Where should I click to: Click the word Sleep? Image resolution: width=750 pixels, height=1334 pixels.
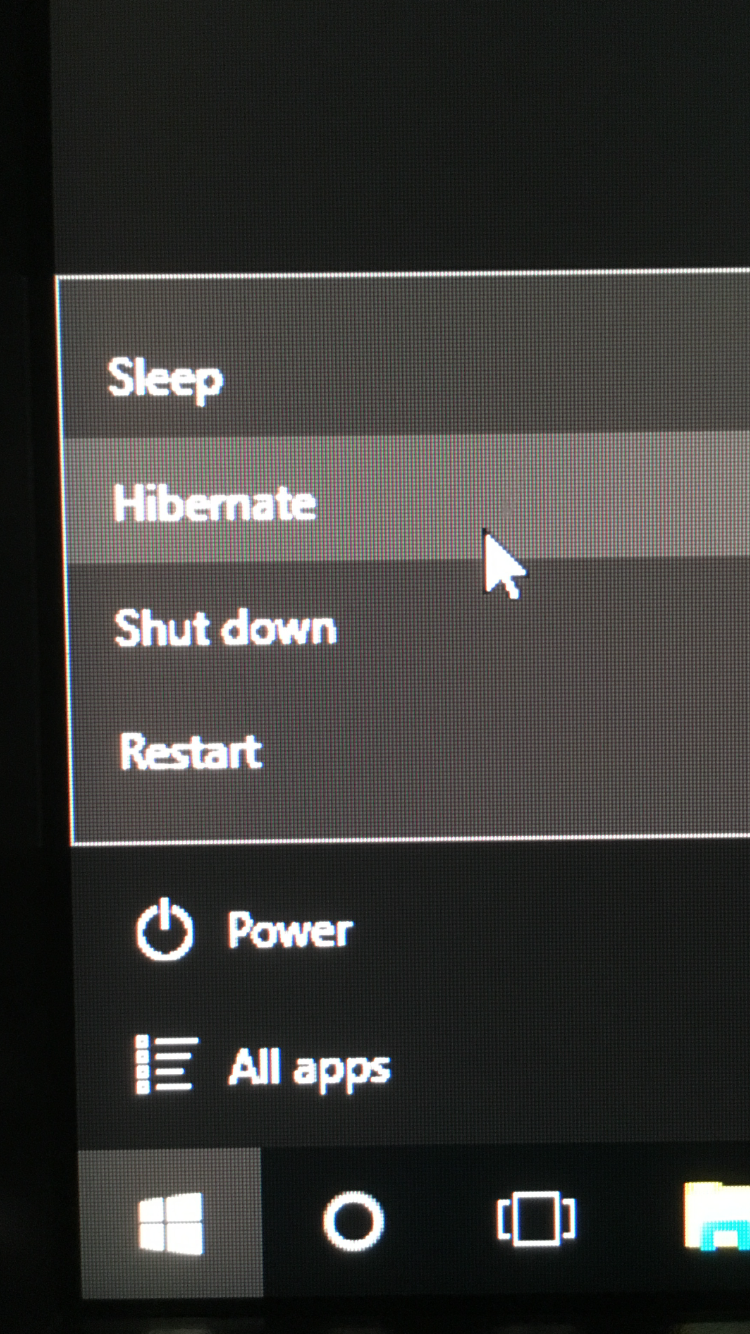(x=165, y=379)
